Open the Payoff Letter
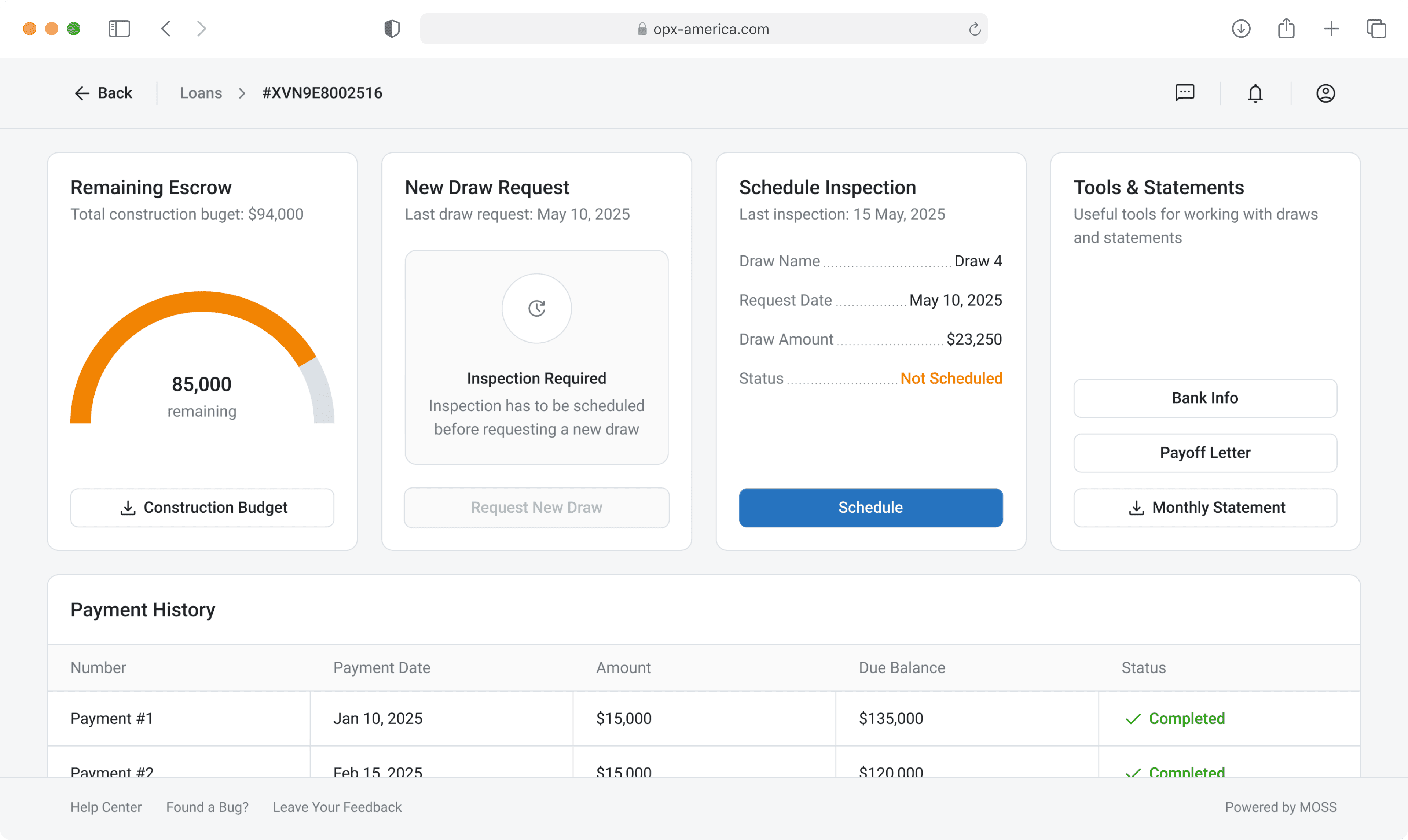Screen dimensions: 1408x840 coord(1205,453)
